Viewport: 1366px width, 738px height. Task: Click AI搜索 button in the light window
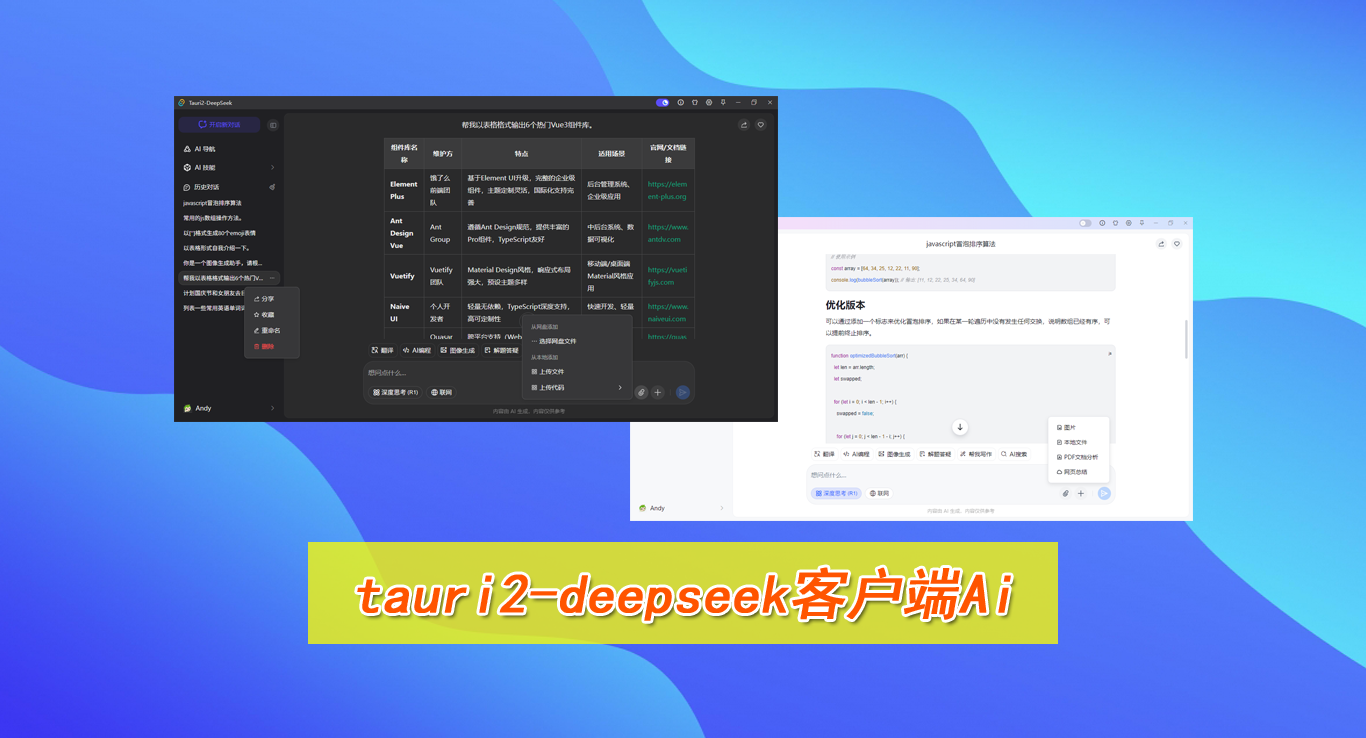[x=1013, y=454]
